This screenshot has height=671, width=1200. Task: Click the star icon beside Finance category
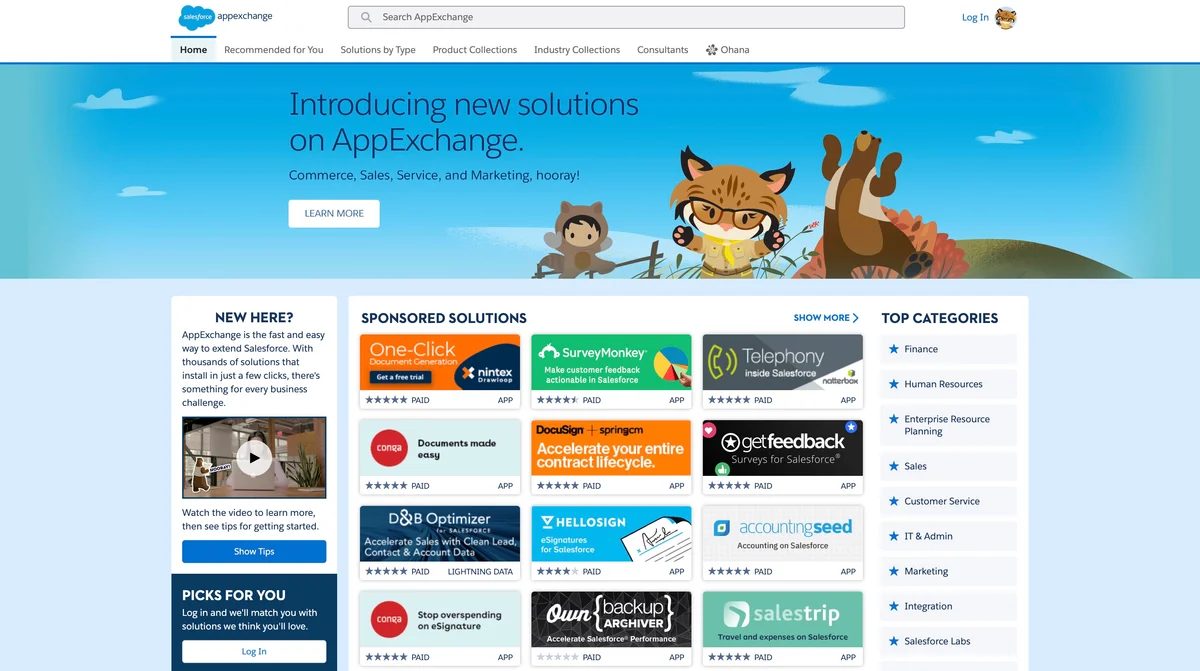click(894, 349)
